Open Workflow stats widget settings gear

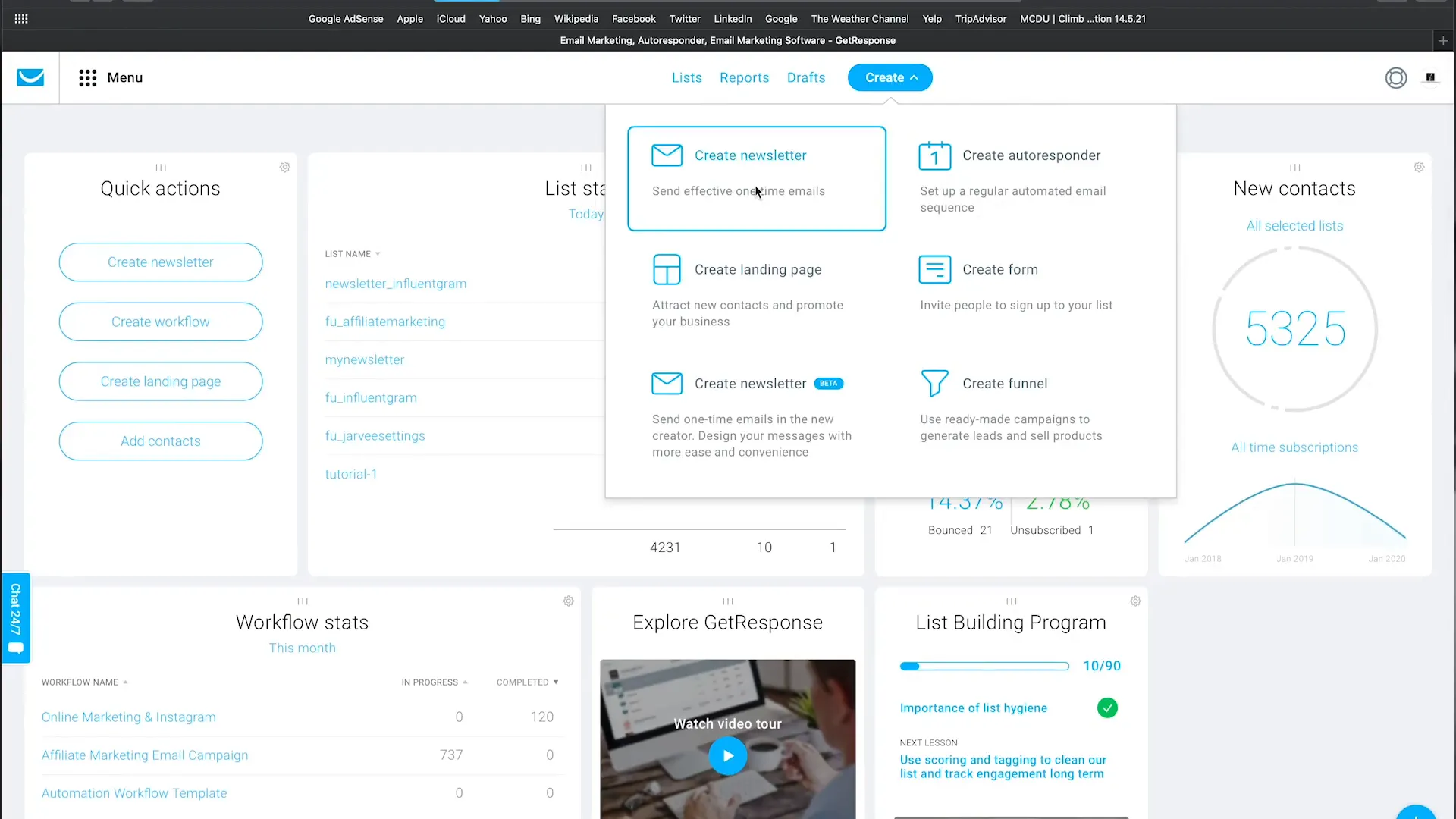(568, 601)
